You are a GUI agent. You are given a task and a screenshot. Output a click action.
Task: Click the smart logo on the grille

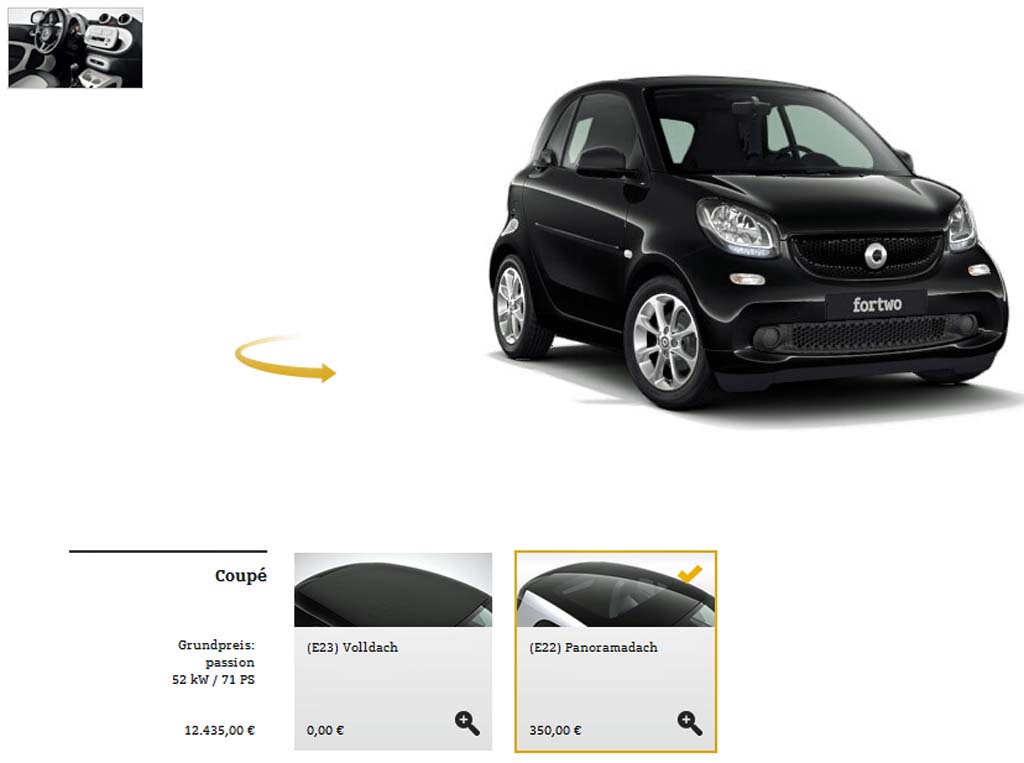pyautogui.click(x=875, y=255)
